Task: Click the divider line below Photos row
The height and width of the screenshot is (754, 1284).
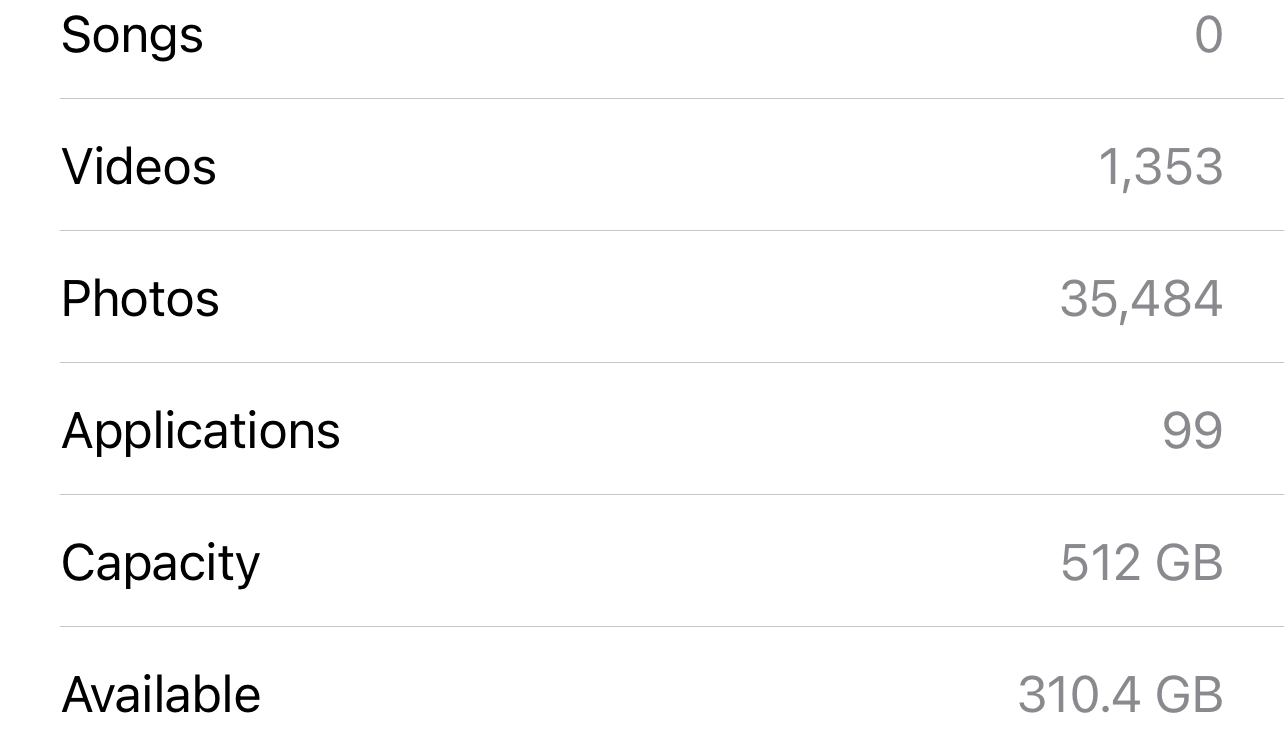Action: [670, 362]
